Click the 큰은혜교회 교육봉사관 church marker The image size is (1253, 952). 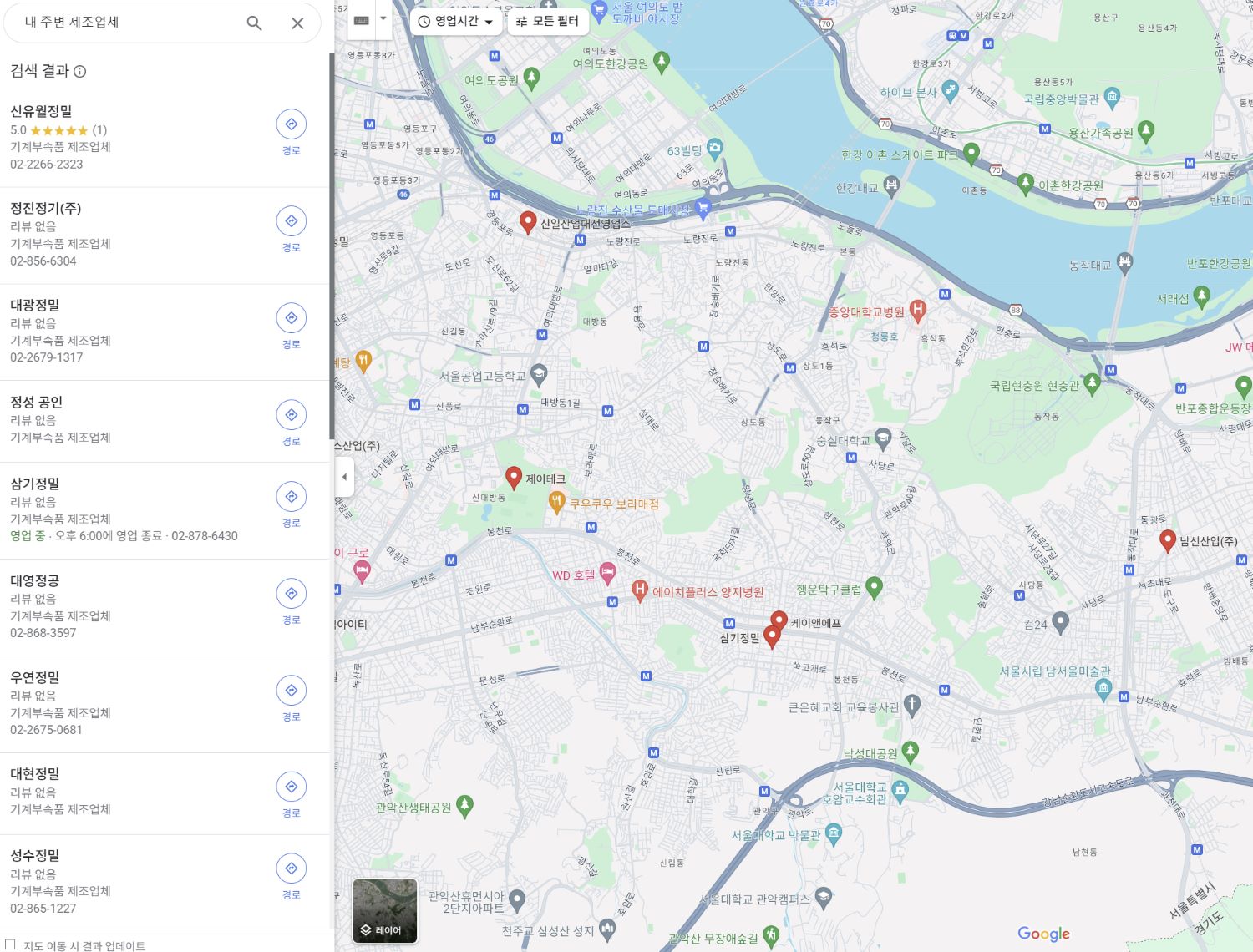pos(912,706)
